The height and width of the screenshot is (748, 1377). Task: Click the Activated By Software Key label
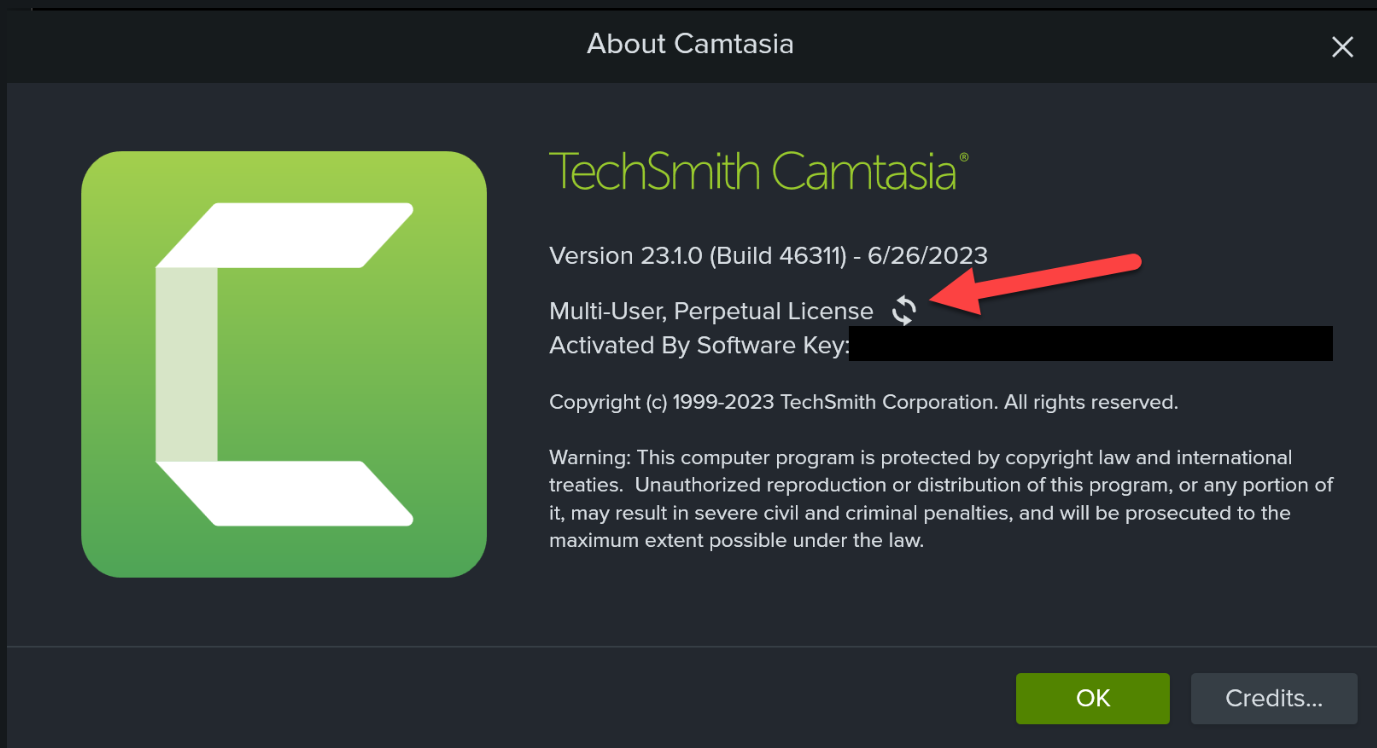tap(699, 345)
